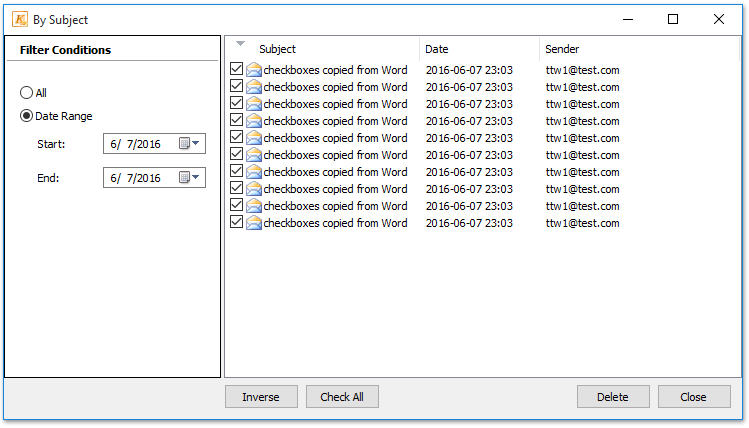Screen dimensions: 749x428
Task: Click the sort triangle left of the Subject column
Action: pyautogui.click(x=240, y=43)
